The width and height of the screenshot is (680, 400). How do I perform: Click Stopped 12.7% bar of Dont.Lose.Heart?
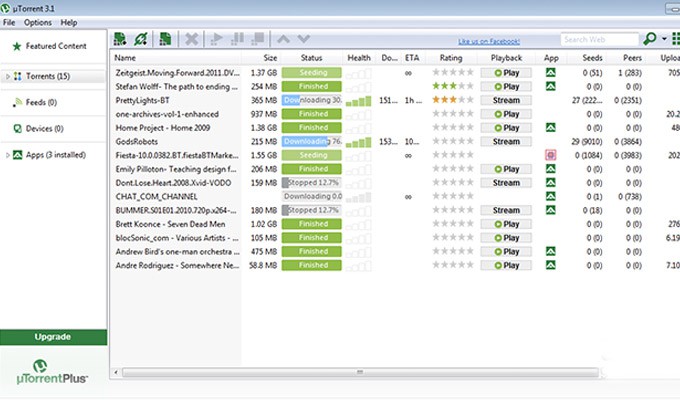[312, 183]
